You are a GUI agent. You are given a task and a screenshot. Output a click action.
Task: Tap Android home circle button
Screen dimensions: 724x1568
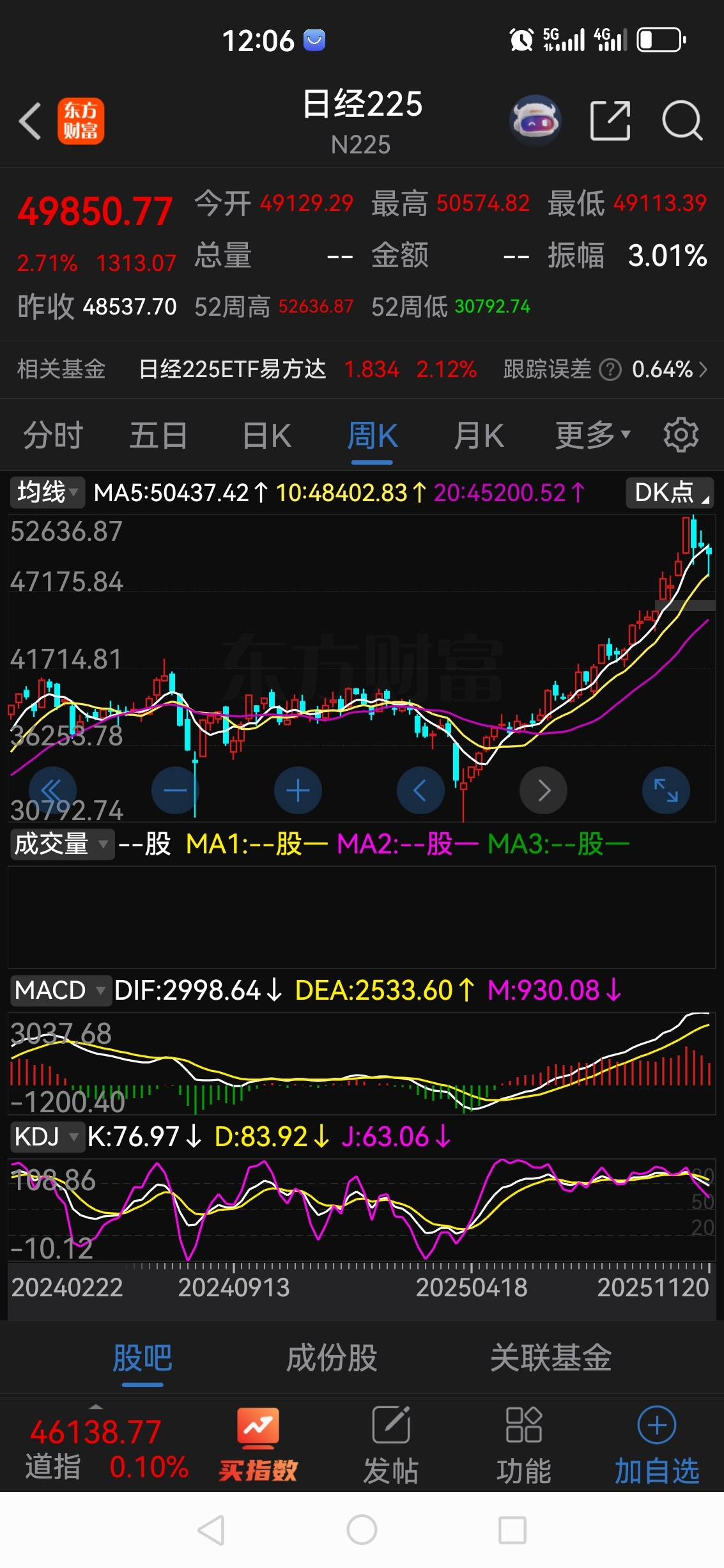362,1530
